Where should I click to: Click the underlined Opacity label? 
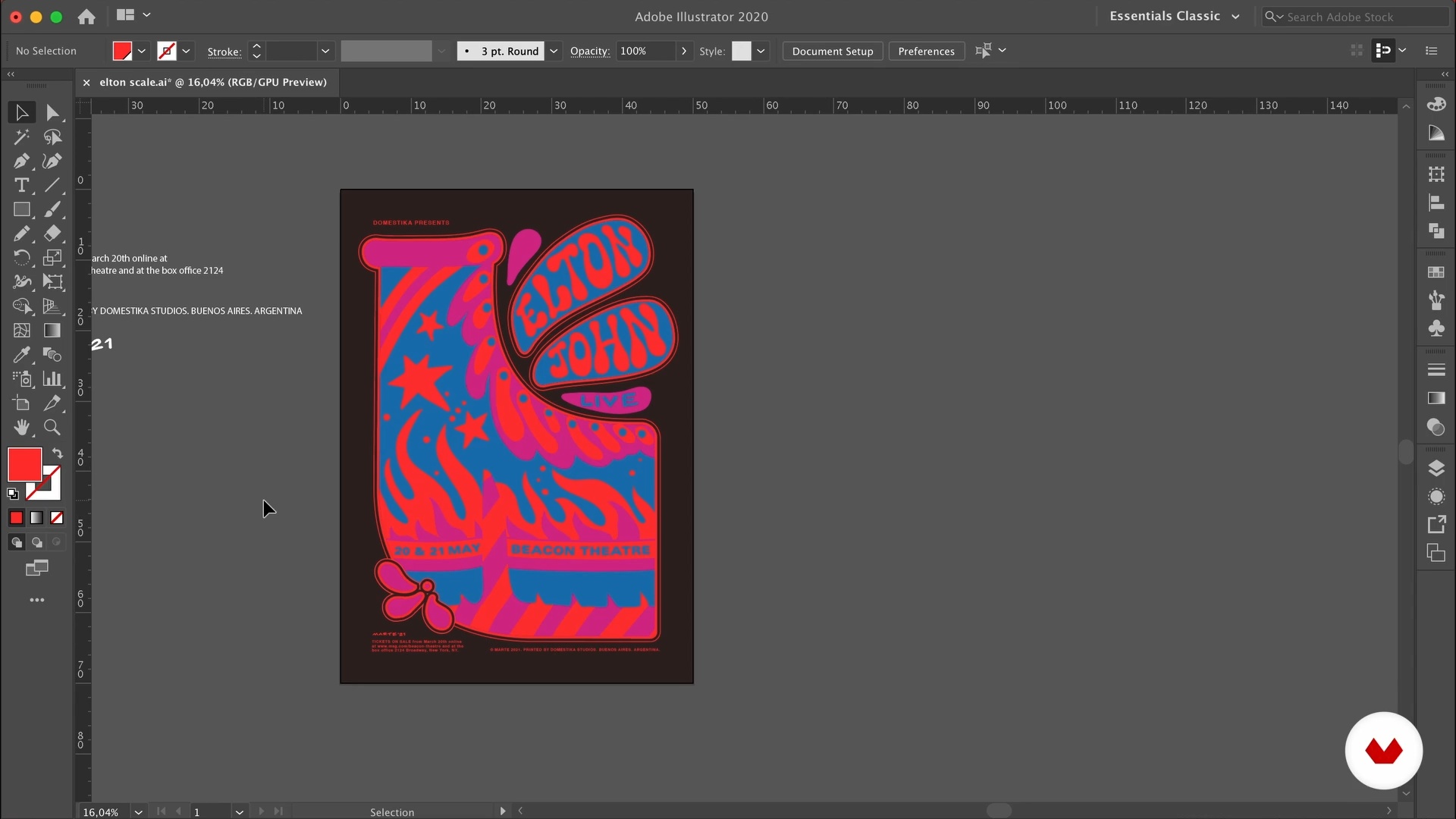point(589,51)
